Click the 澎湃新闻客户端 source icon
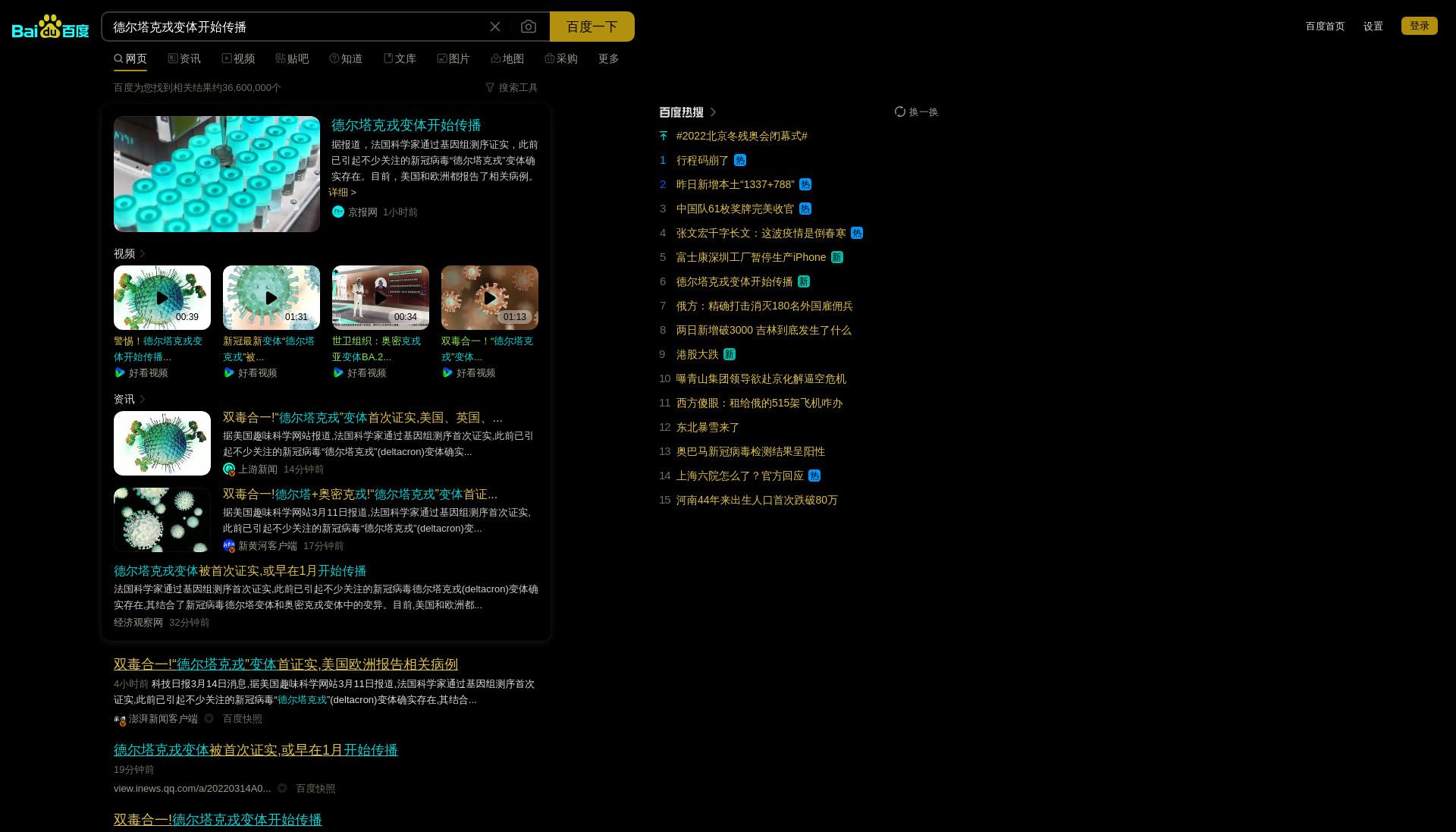 pyautogui.click(x=120, y=719)
